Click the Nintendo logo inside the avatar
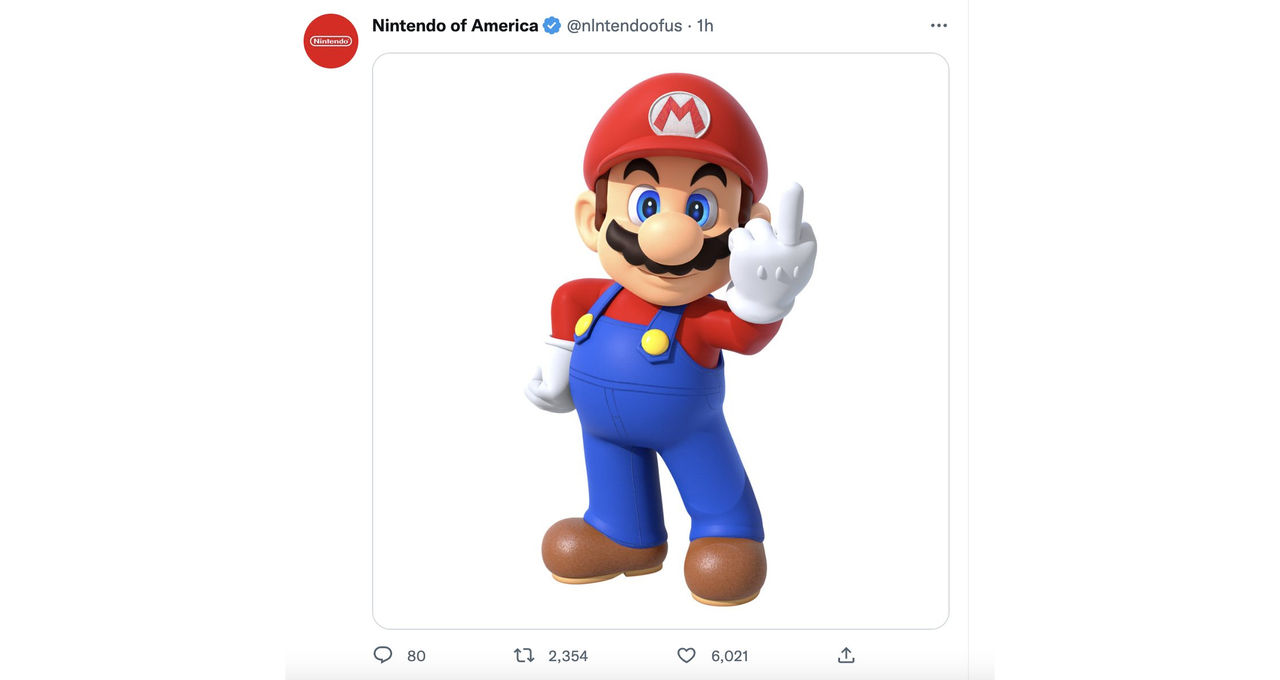 [330, 41]
